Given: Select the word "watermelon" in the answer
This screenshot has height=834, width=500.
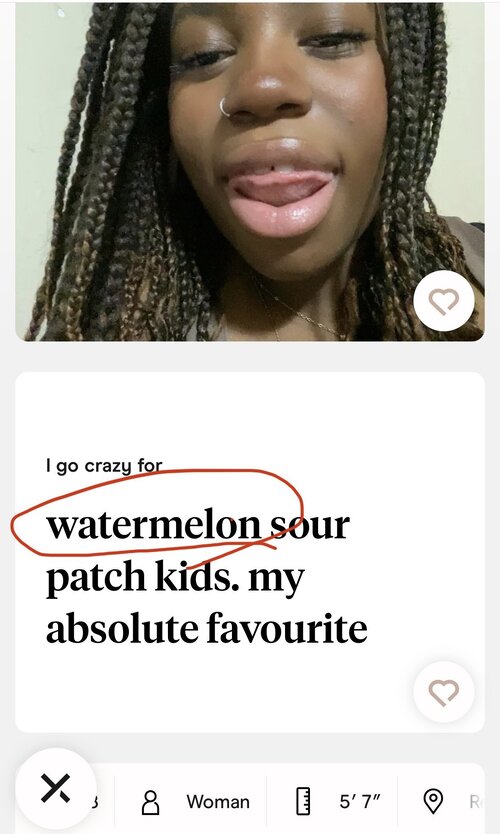Looking at the screenshot, I should pyautogui.click(x=154, y=525).
